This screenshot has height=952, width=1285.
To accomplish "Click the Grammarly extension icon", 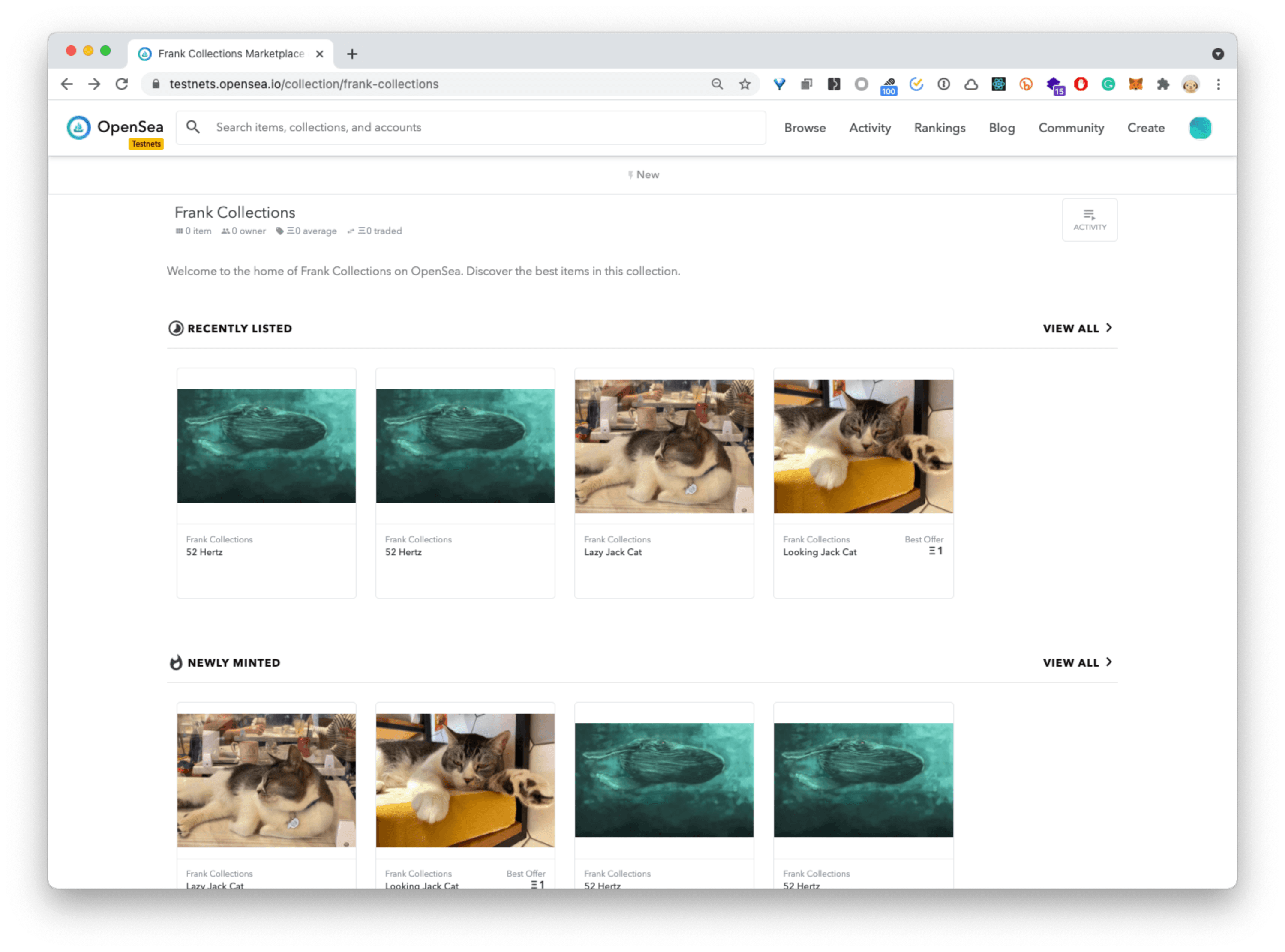I will pos(1108,84).
